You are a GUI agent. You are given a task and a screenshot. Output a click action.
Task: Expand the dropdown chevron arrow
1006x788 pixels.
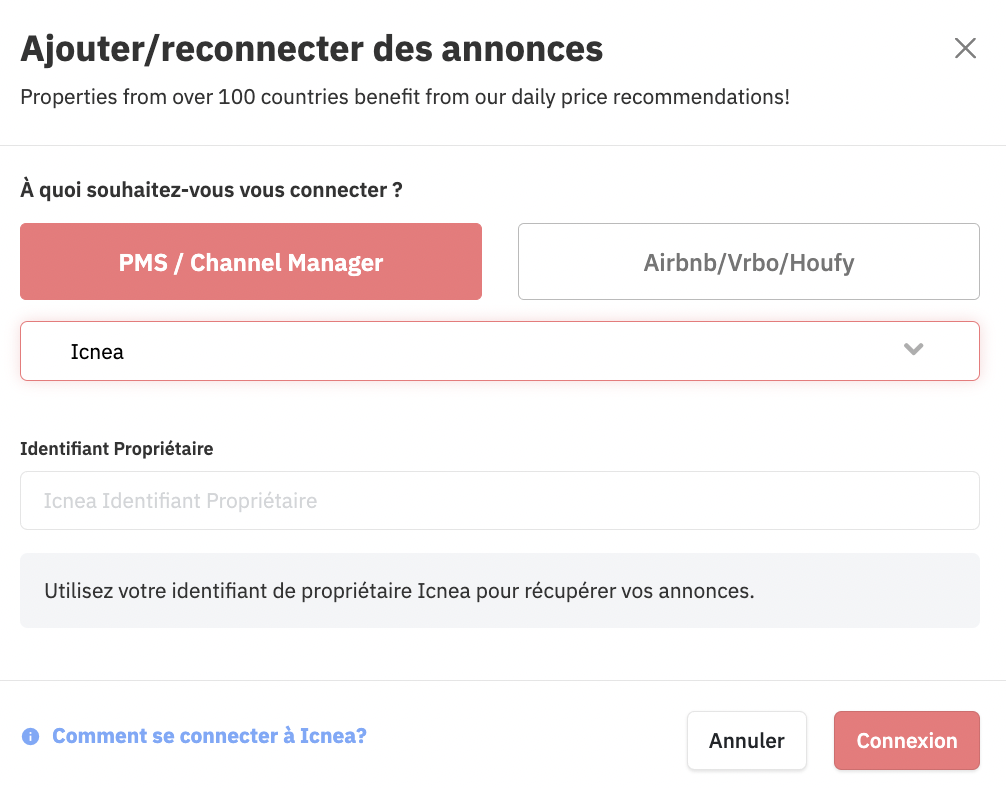tap(913, 349)
